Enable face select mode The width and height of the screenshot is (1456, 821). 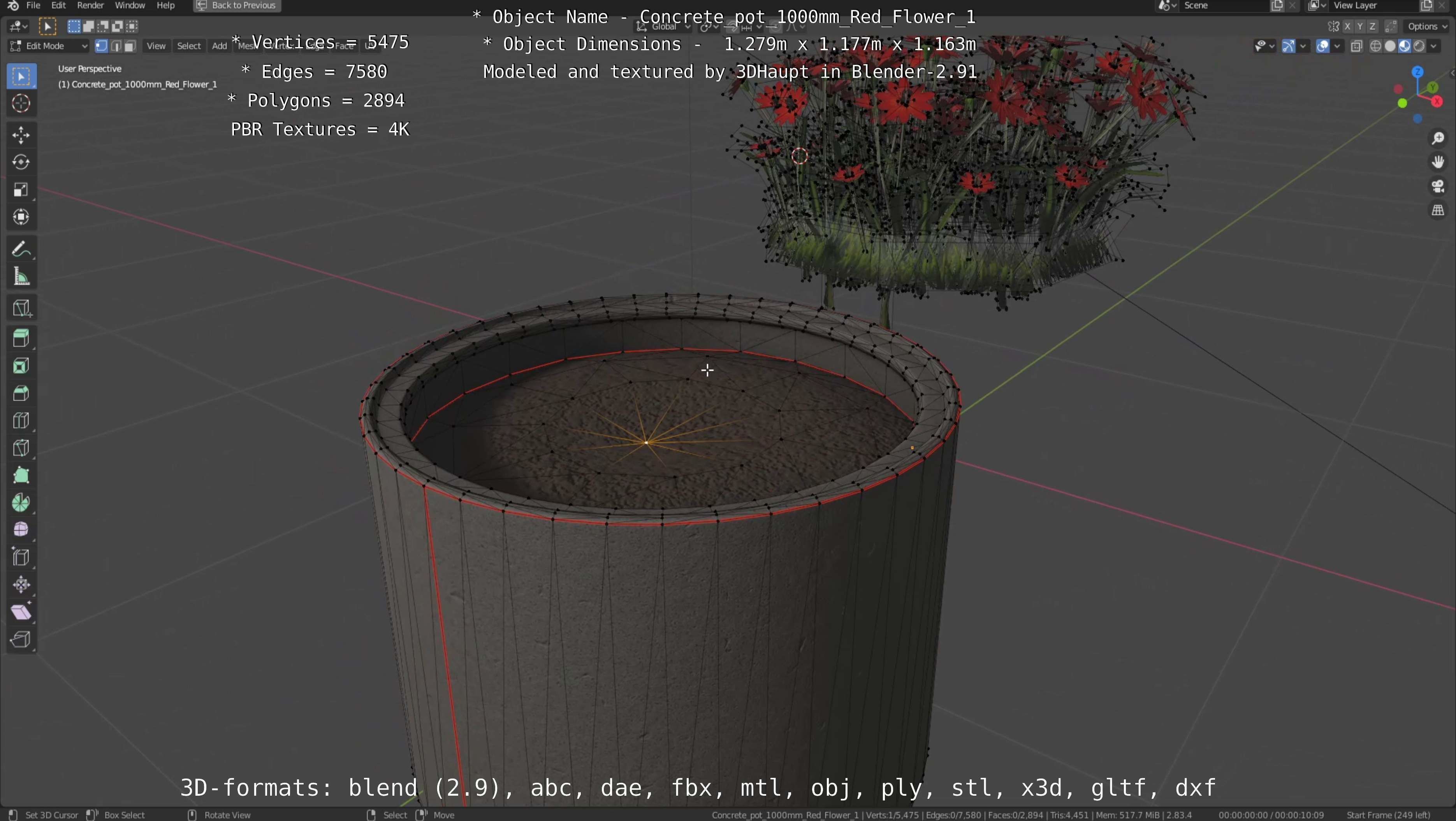tap(130, 46)
